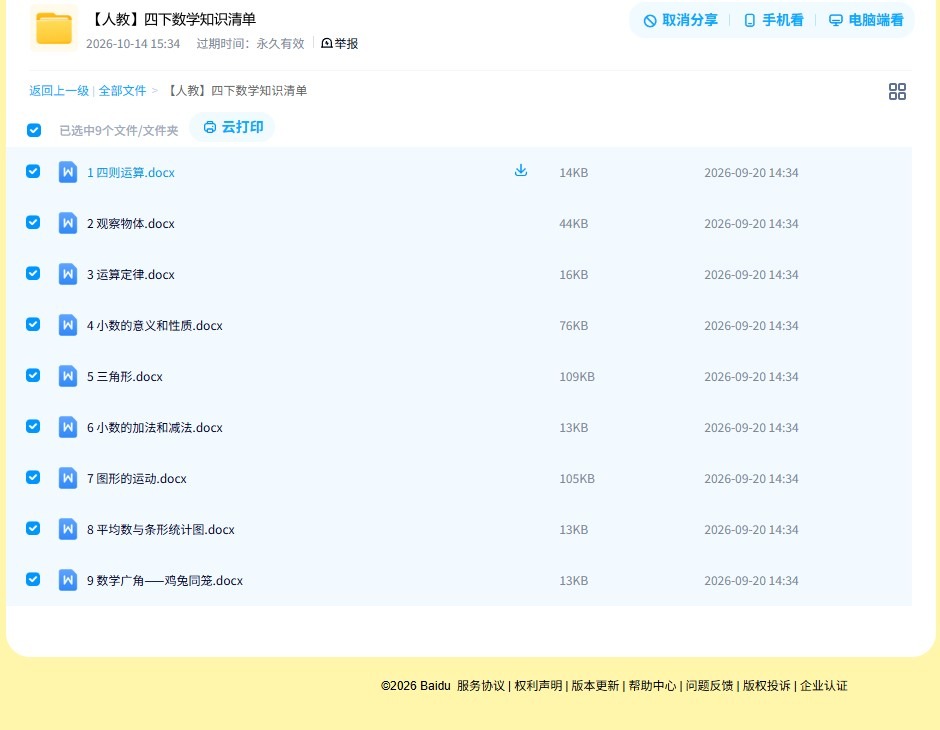Image resolution: width=940 pixels, height=730 pixels.
Task: Open file name 7 图形的运动.docx
Action: [x=137, y=478]
